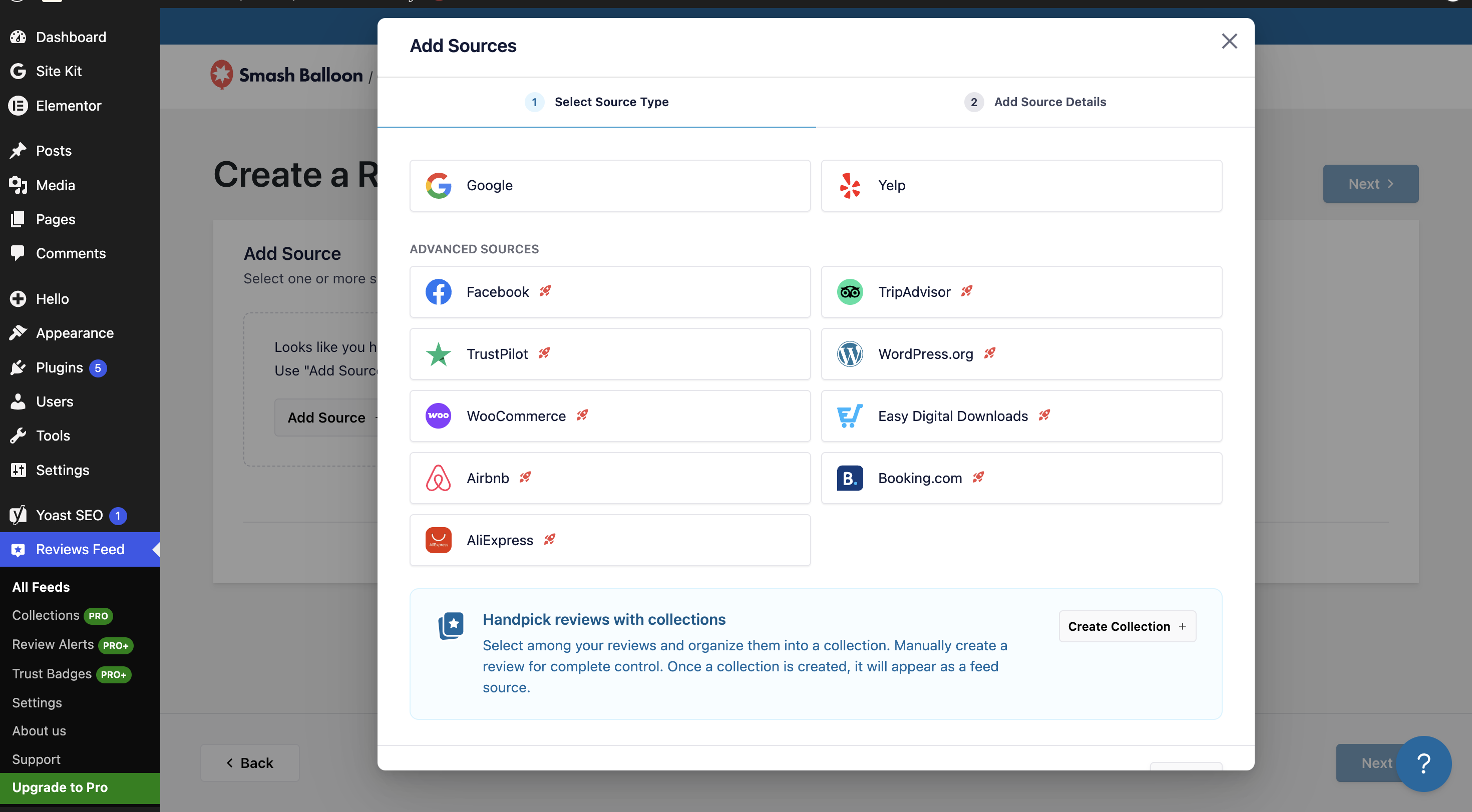Image resolution: width=1472 pixels, height=812 pixels.
Task: Click the TripAdvisor owl icon
Action: (850, 292)
